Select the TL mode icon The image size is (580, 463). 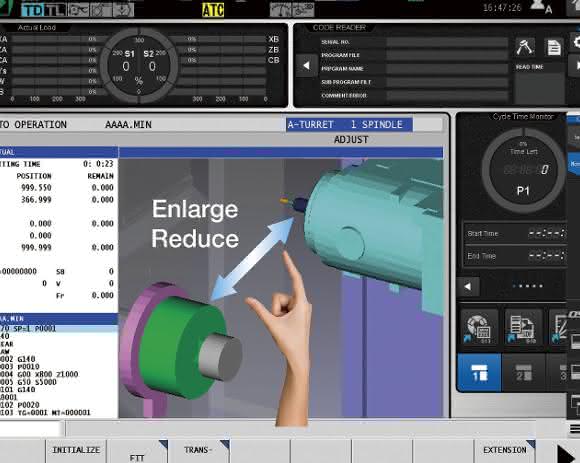(55, 10)
